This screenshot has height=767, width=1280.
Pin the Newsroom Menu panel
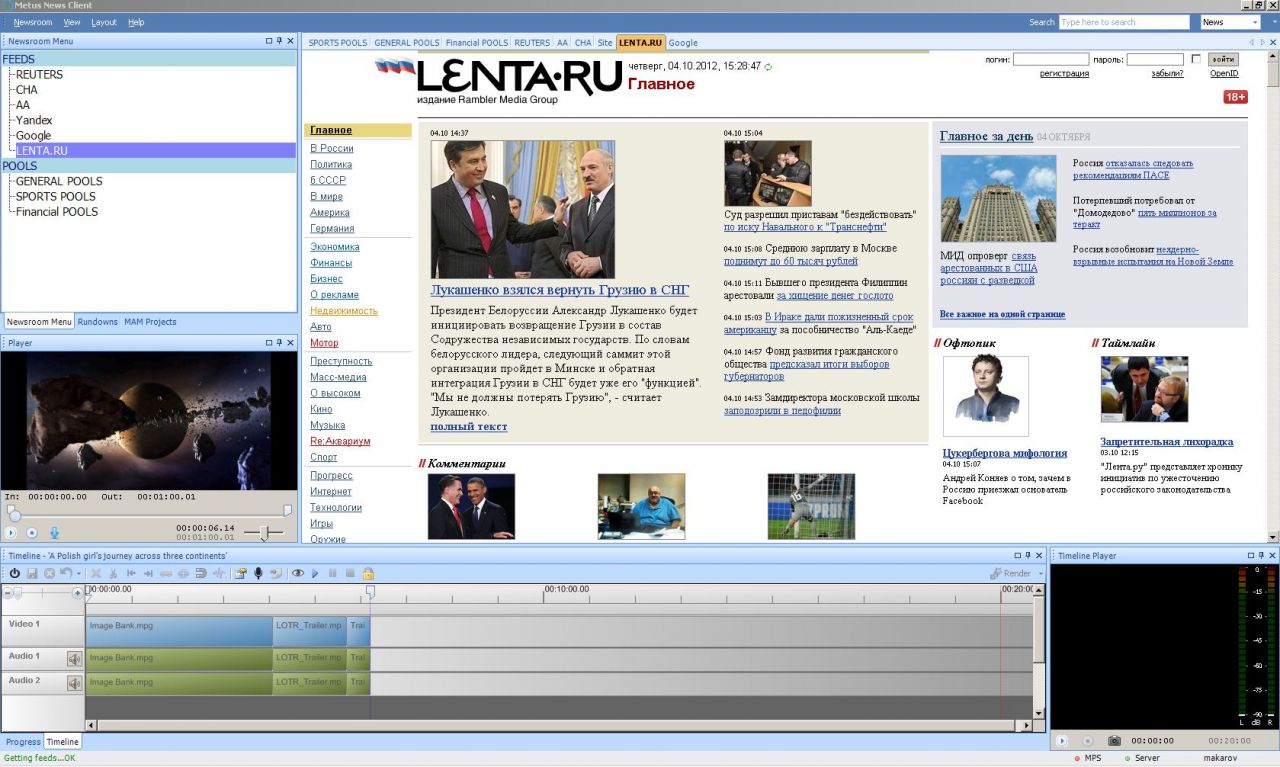[x=279, y=41]
